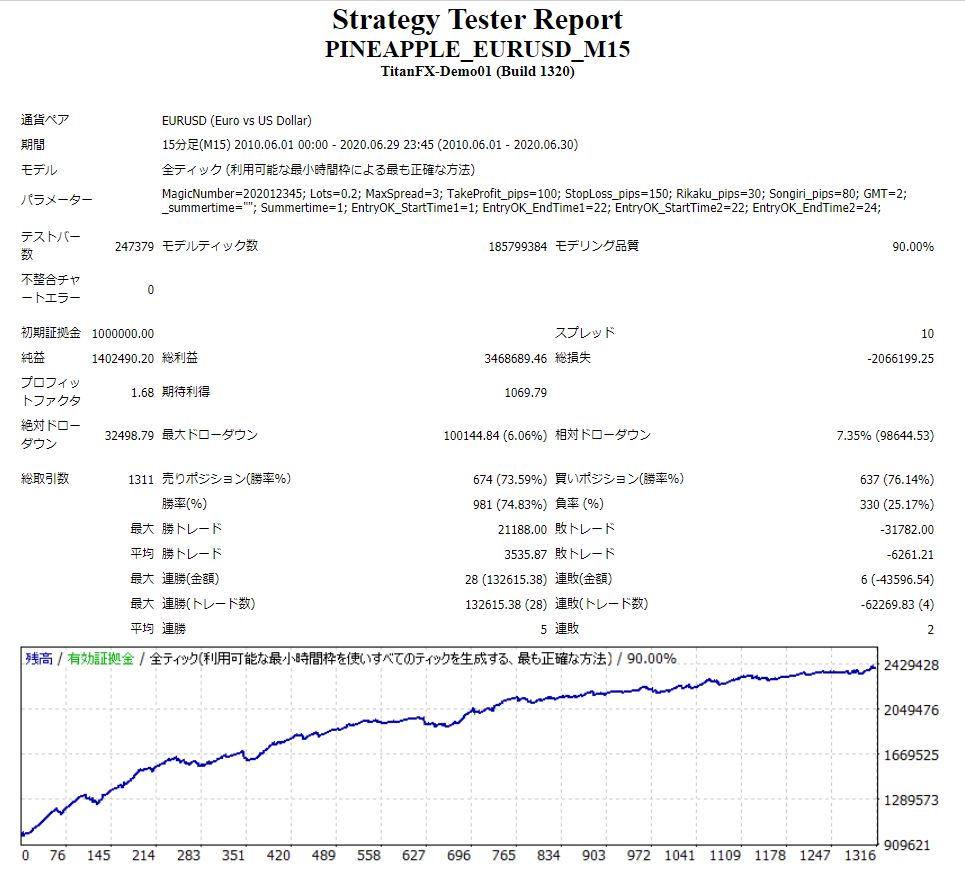The image size is (965, 871).
Task: Click the 残高 balance legend label
Action: click(39, 659)
